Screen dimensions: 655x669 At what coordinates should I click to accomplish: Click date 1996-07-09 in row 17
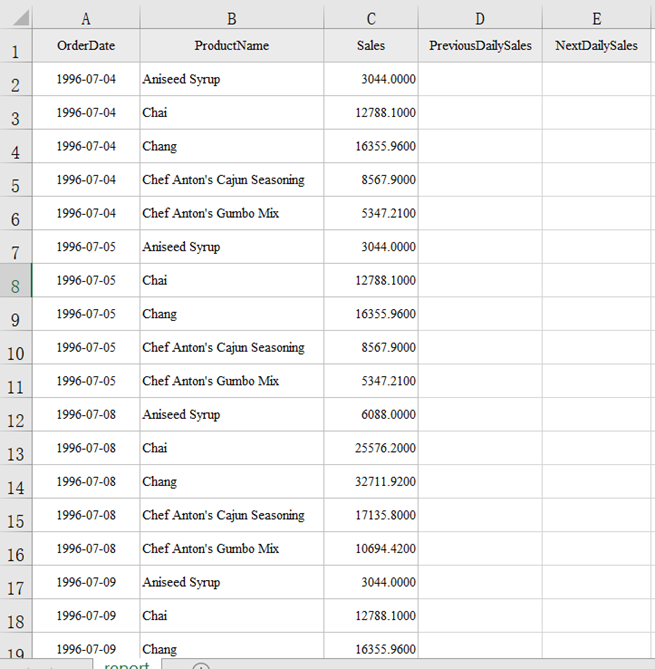86,582
